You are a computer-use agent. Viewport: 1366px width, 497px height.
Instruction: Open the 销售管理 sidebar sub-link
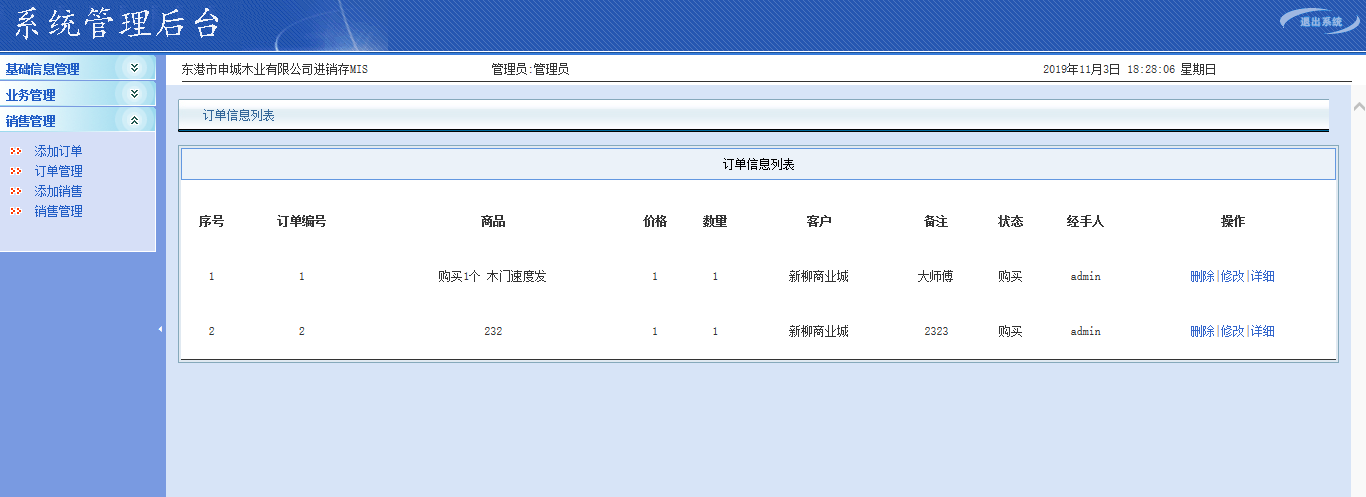tap(58, 211)
